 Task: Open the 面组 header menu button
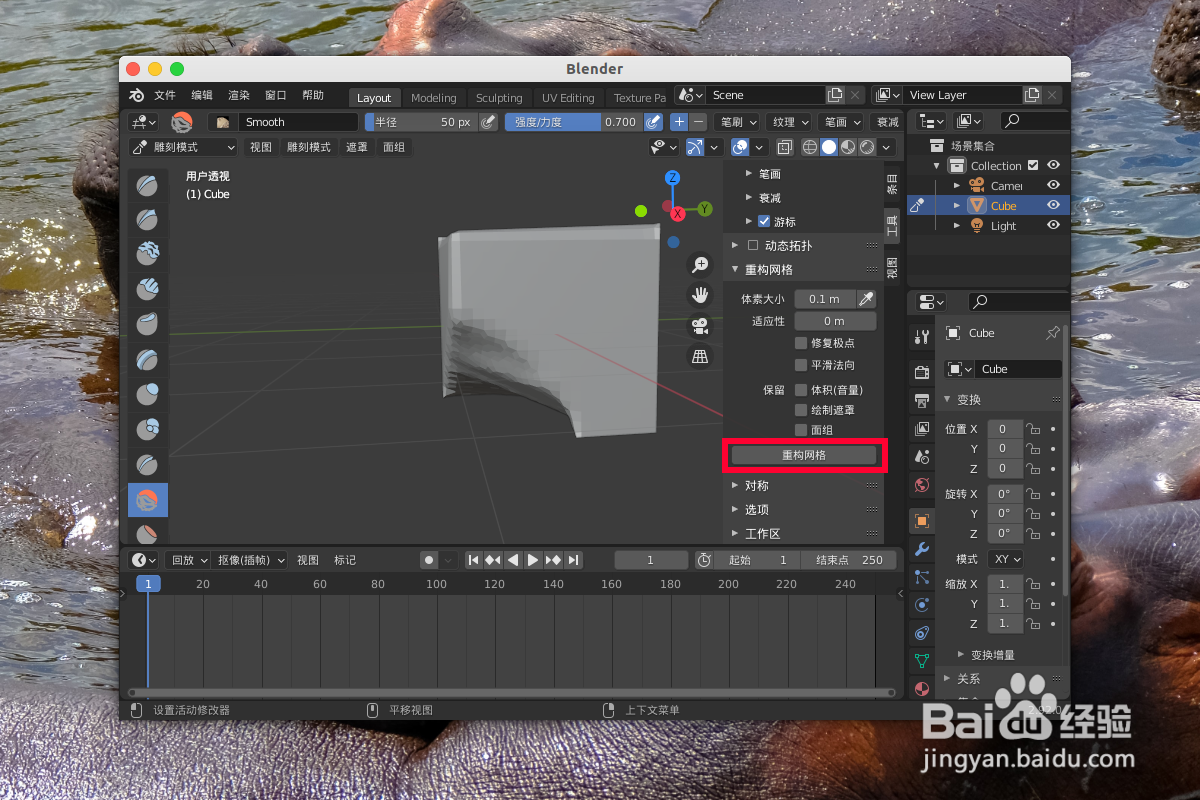(394, 147)
